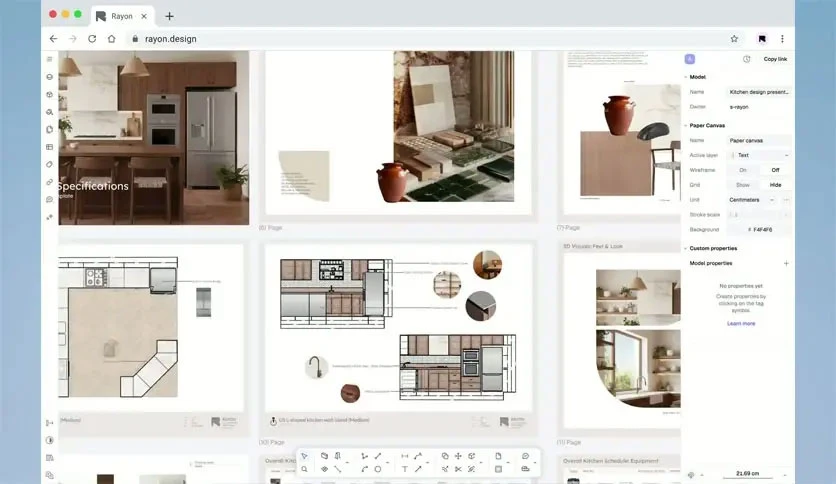Click the Copy link button
The image size is (836, 484).
coord(775,59)
